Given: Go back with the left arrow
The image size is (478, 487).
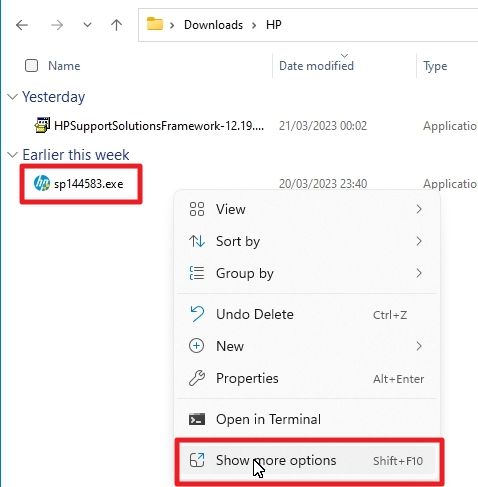Looking at the screenshot, I should coord(22,25).
